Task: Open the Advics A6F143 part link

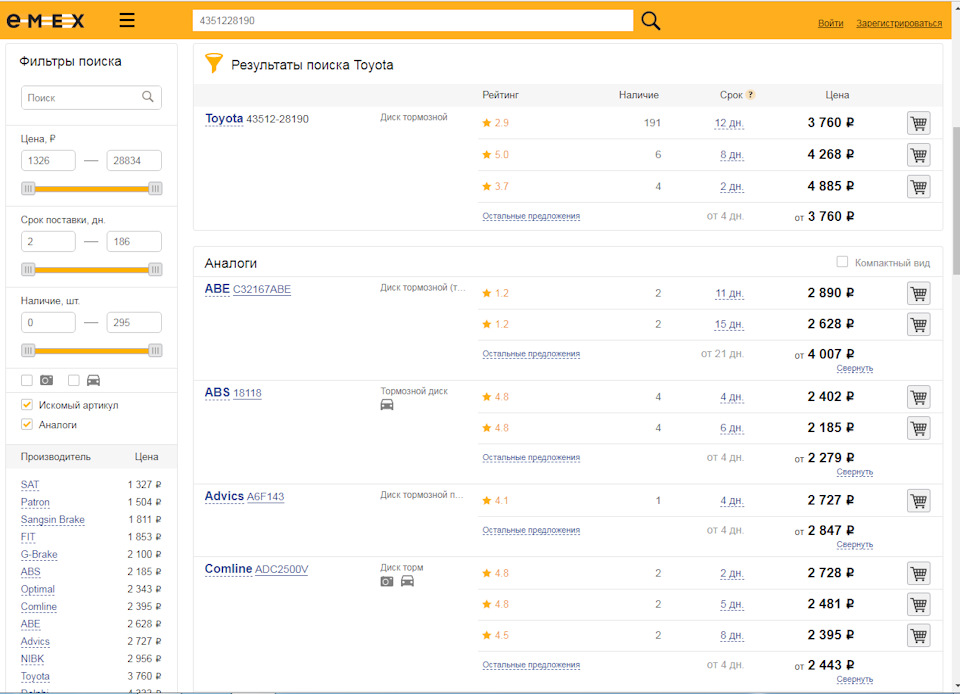Action: (x=265, y=496)
